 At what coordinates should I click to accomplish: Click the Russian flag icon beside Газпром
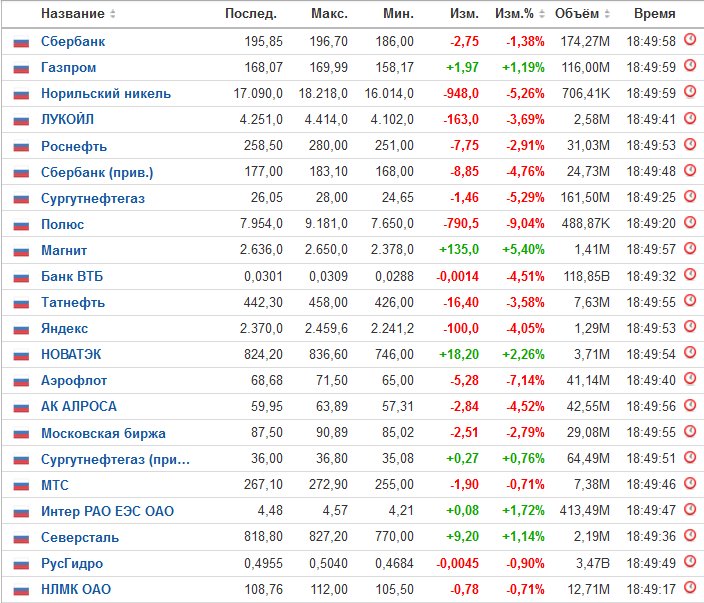(x=21, y=68)
